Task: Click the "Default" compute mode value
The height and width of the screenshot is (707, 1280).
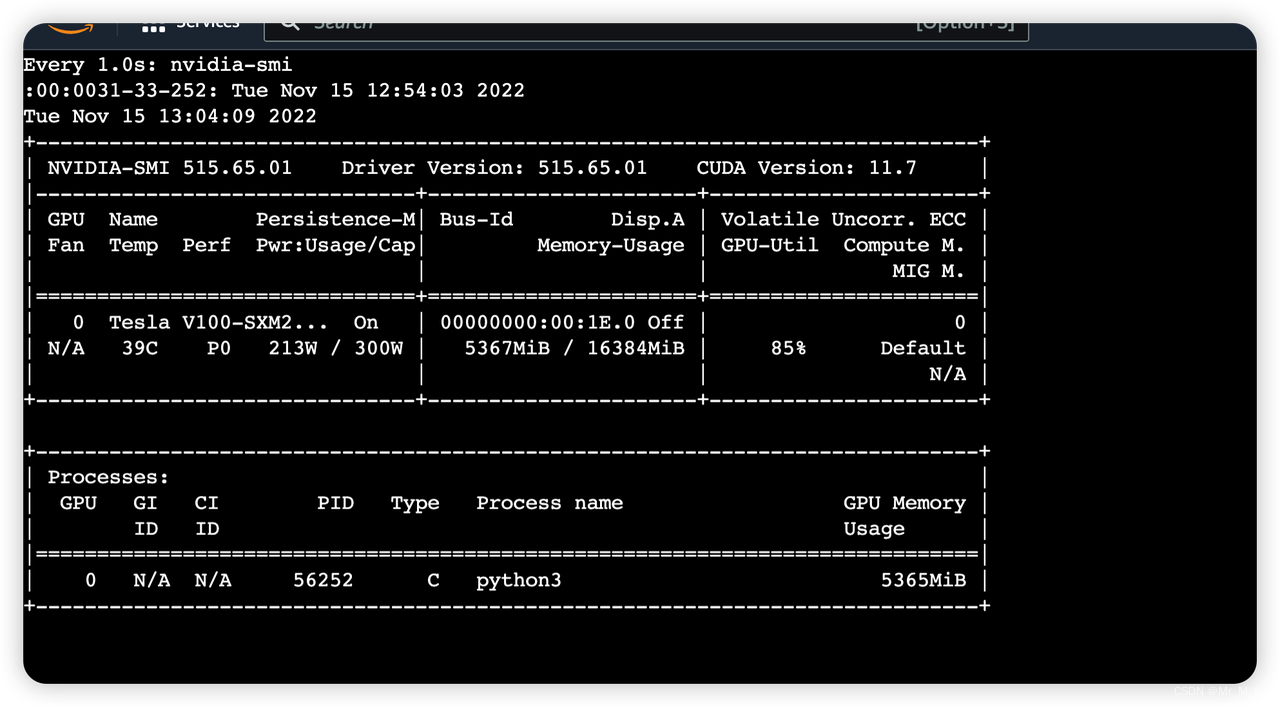Action: [x=923, y=348]
